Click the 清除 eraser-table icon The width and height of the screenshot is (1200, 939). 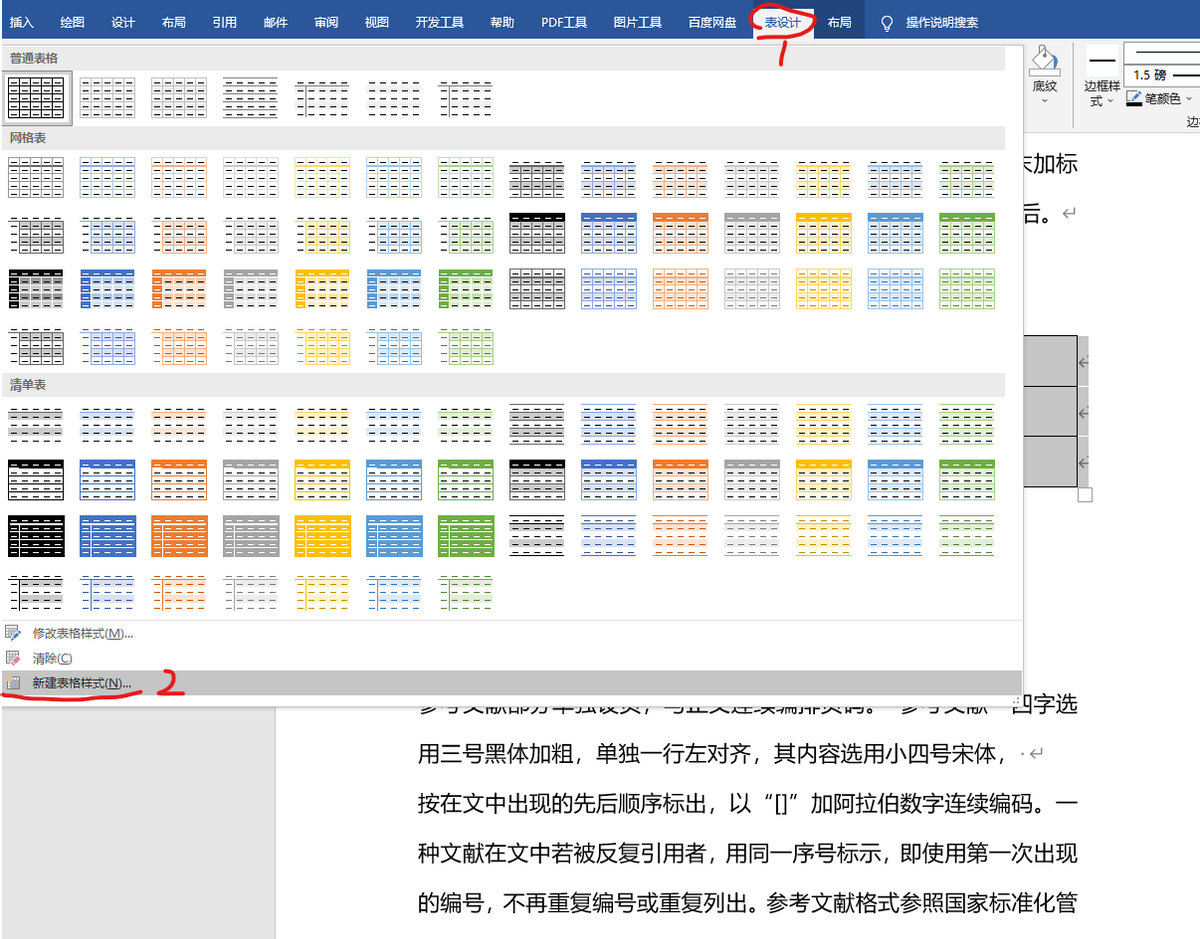(x=13, y=658)
